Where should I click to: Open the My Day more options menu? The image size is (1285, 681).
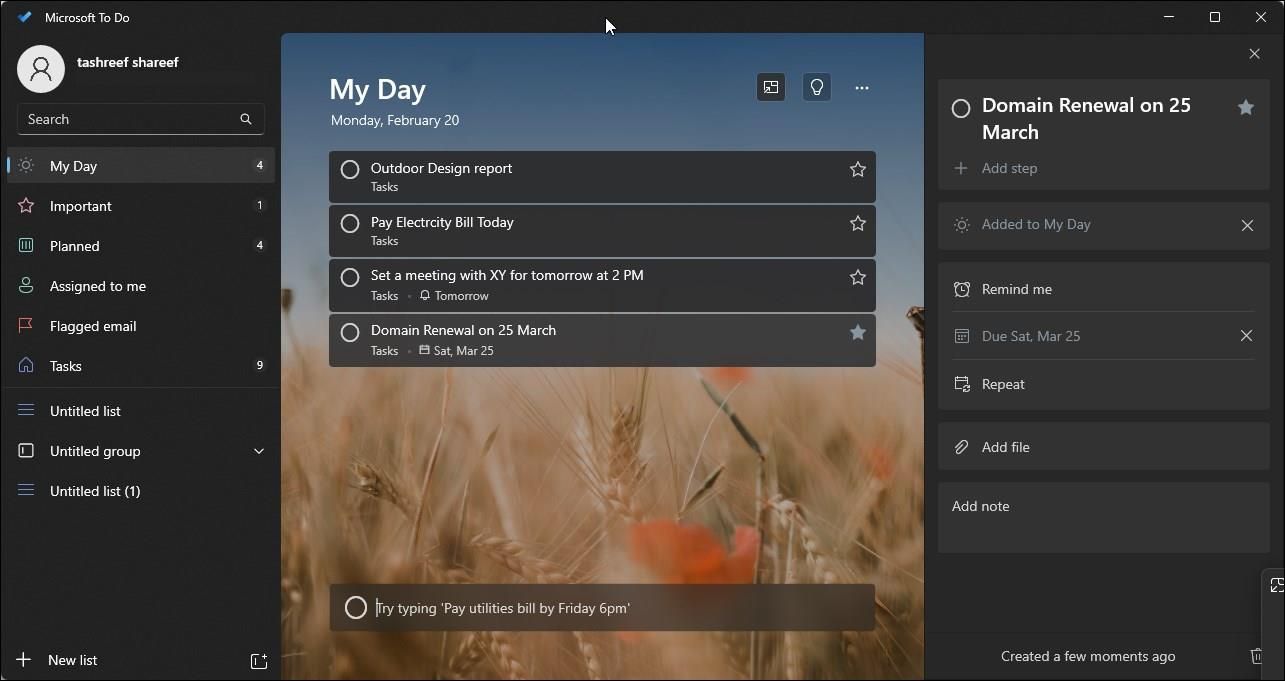click(x=861, y=88)
